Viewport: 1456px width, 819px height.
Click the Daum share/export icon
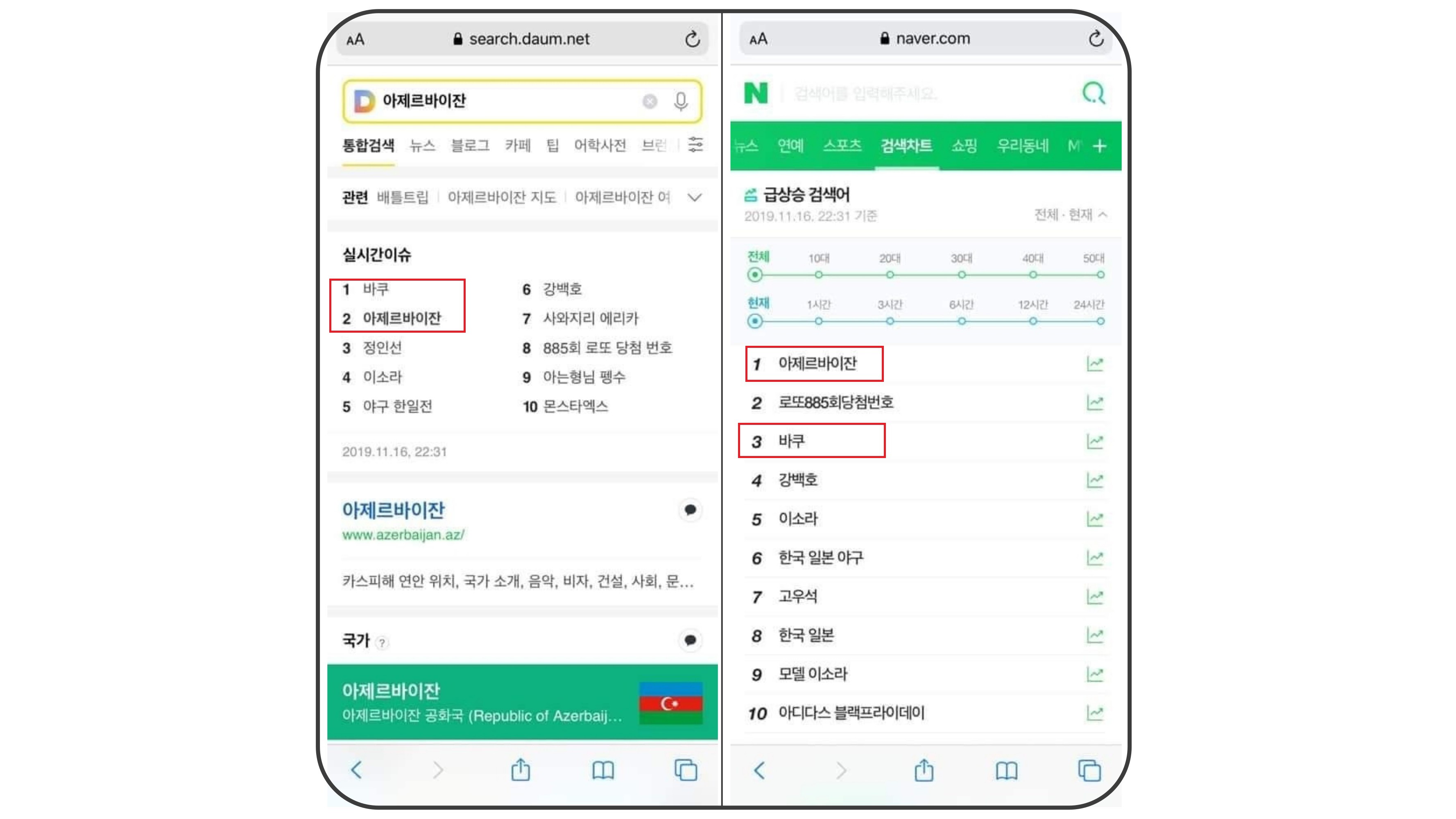coord(521,769)
